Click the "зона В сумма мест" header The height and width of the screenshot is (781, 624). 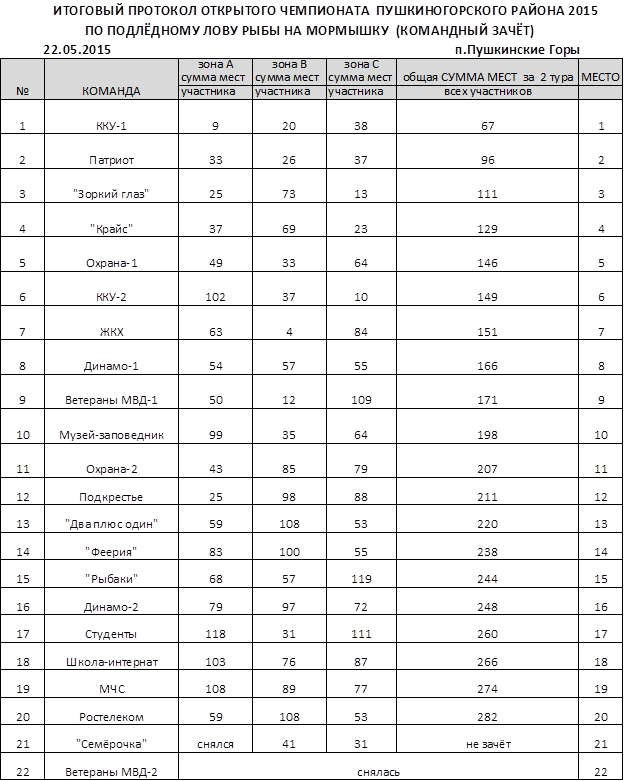(x=289, y=72)
